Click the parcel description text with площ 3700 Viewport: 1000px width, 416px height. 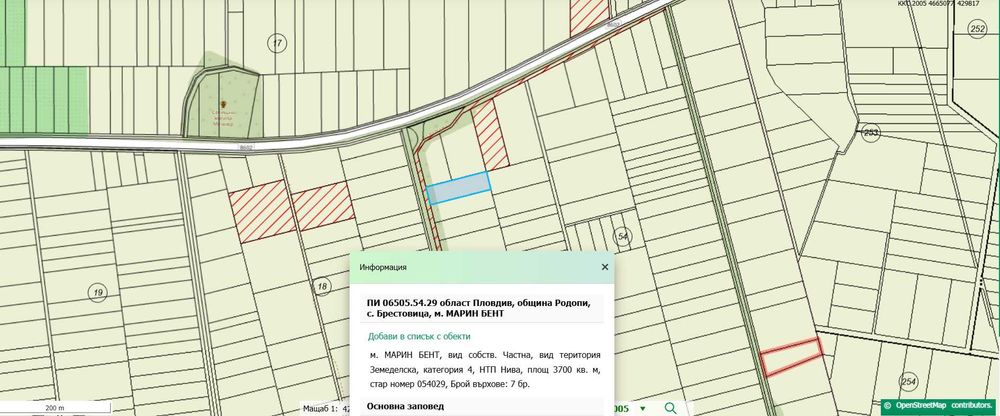[485, 369]
